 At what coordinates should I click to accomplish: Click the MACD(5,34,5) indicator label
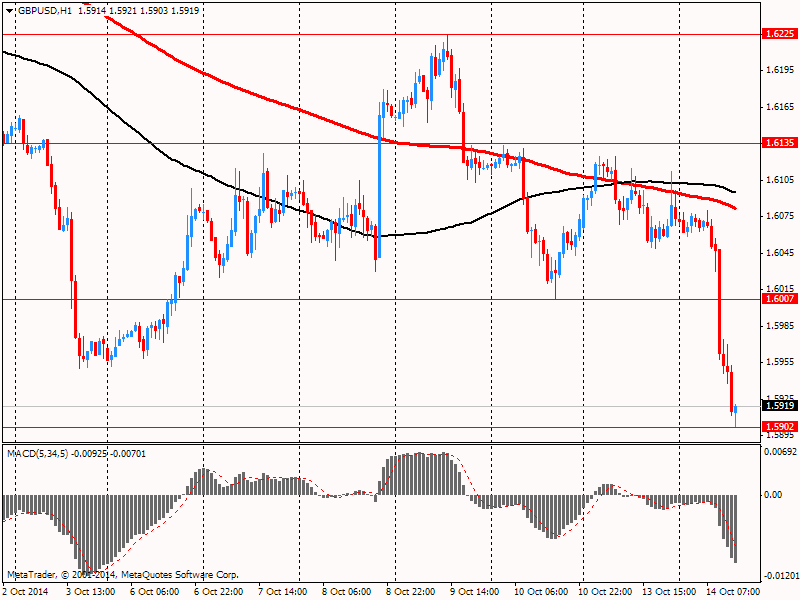38,454
